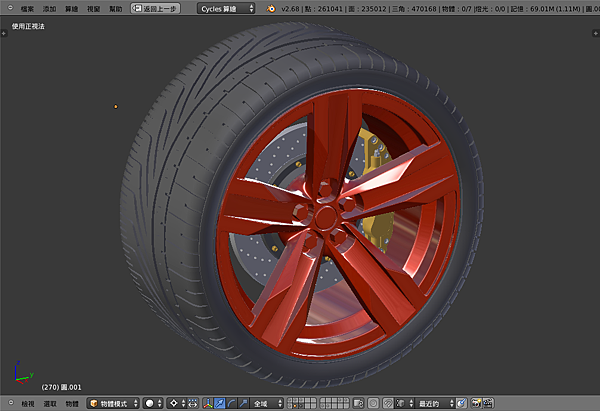Open the snap element type dropdown
Image resolution: width=600 pixels, height=411 pixels.
pos(404,403)
